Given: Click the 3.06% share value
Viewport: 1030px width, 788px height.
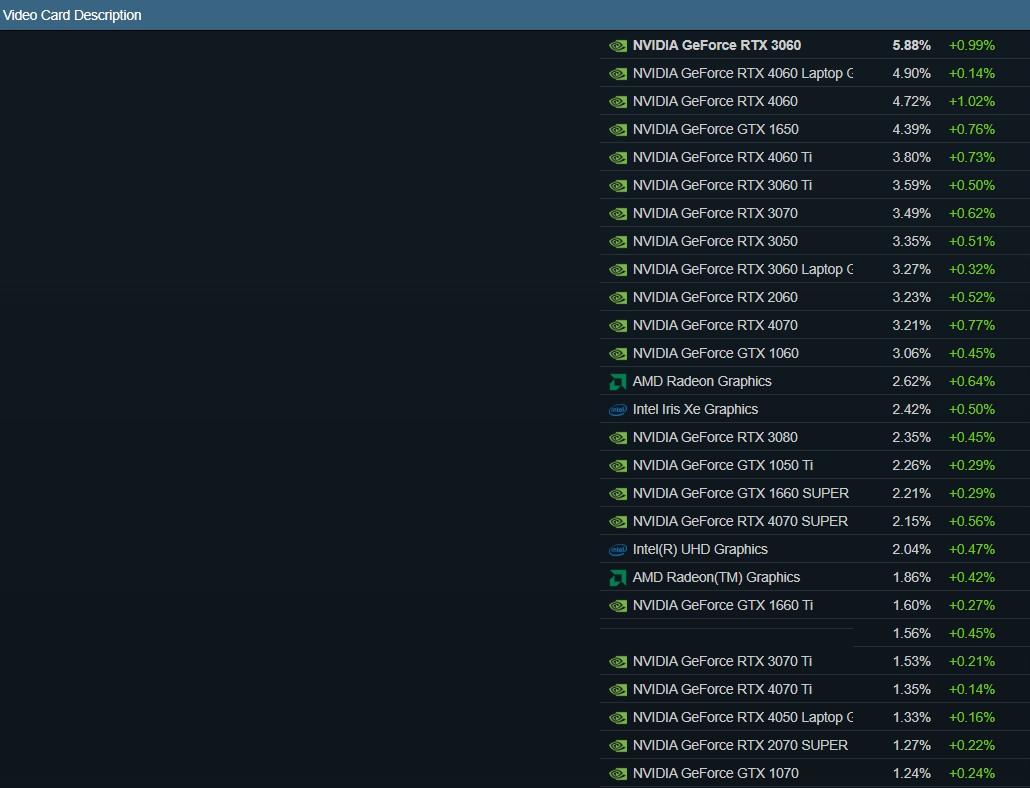Looking at the screenshot, I should [911, 353].
